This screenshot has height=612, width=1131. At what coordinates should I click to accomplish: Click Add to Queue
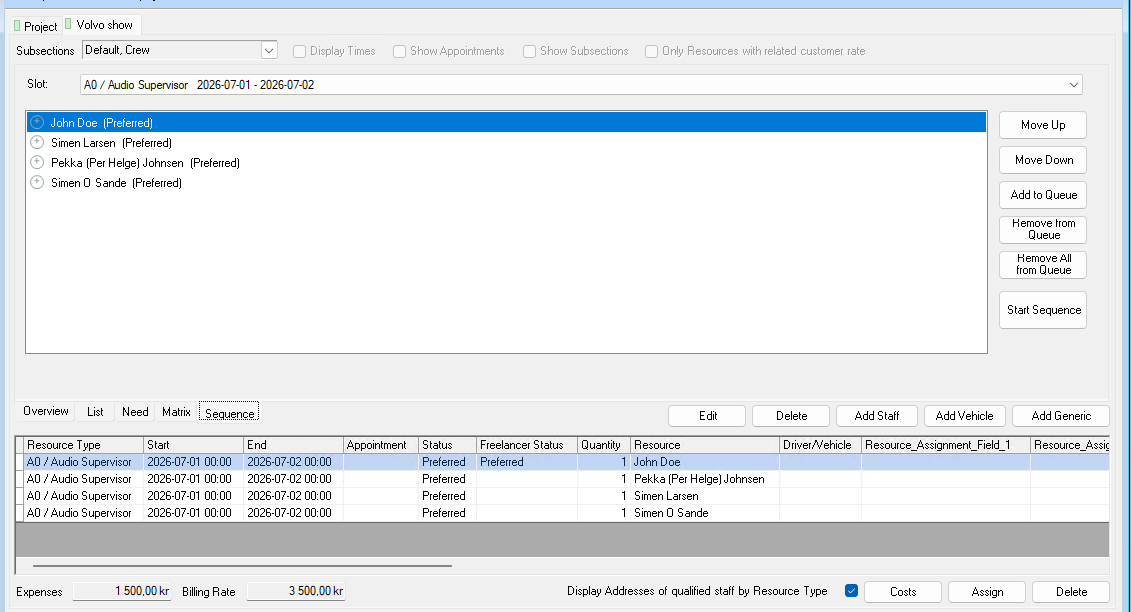coord(1043,195)
